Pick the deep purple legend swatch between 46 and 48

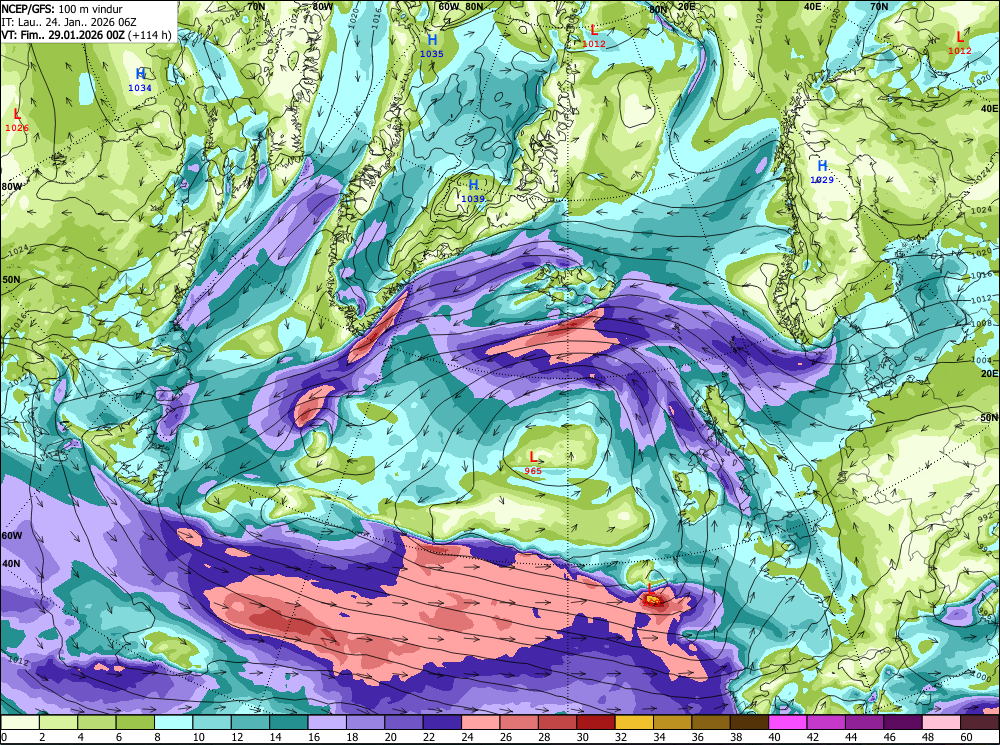coord(902,722)
